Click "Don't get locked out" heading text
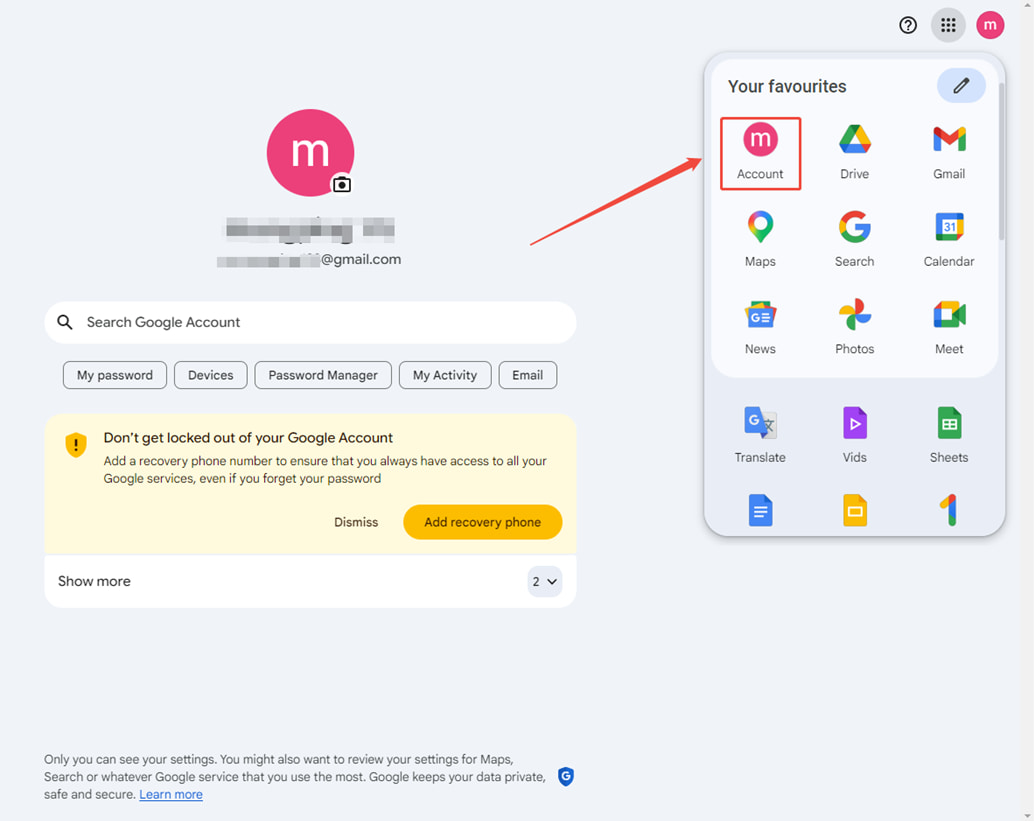Image resolution: width=1034 pixels, height=821 pixels. (x=248, y=438)
